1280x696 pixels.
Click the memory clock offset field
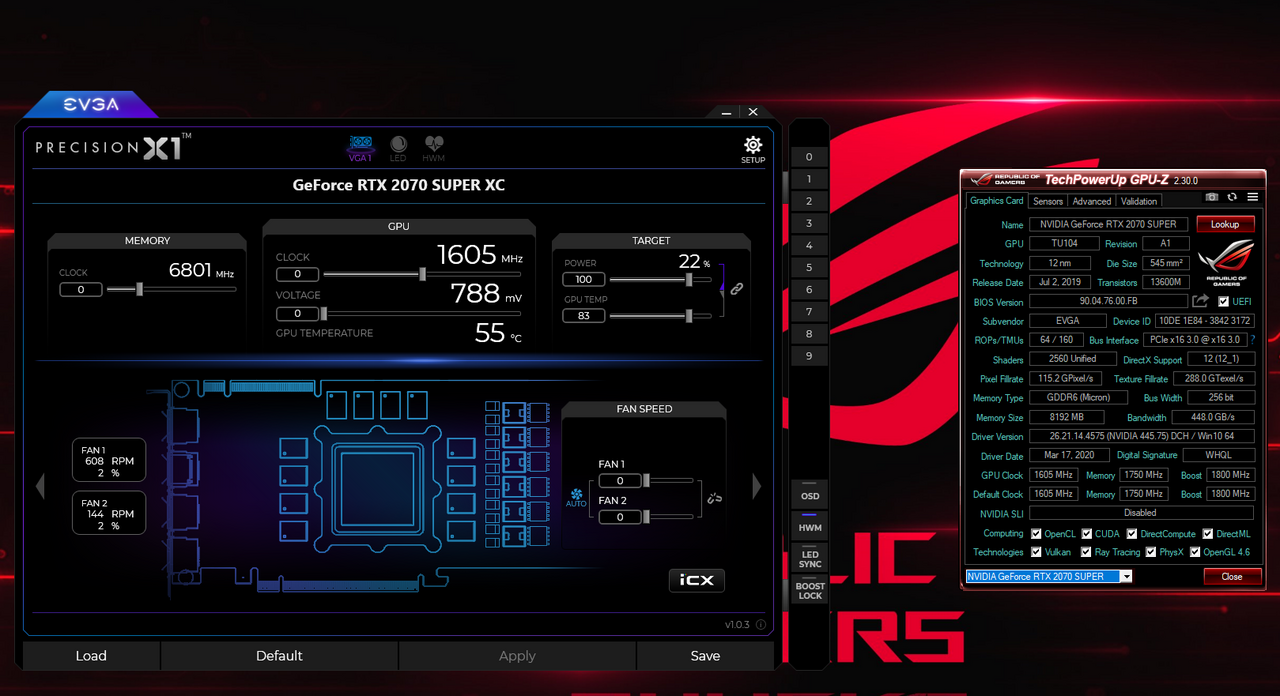click(x=80, y=290)
